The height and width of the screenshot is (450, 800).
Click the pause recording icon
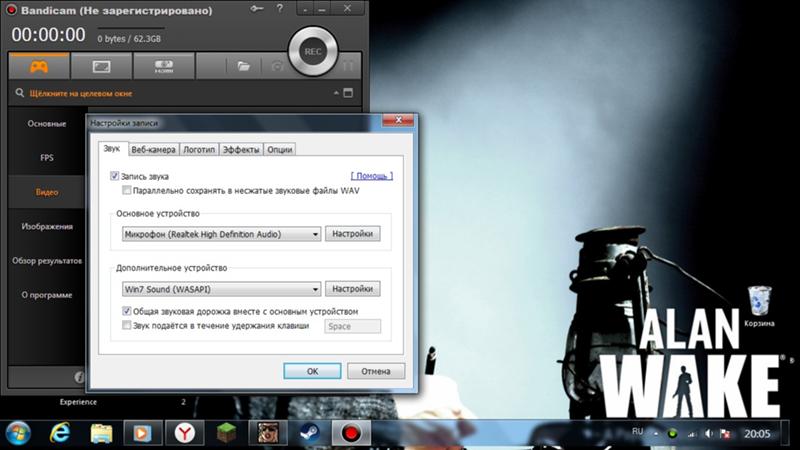pyautogui.click(x=348, y=66)
